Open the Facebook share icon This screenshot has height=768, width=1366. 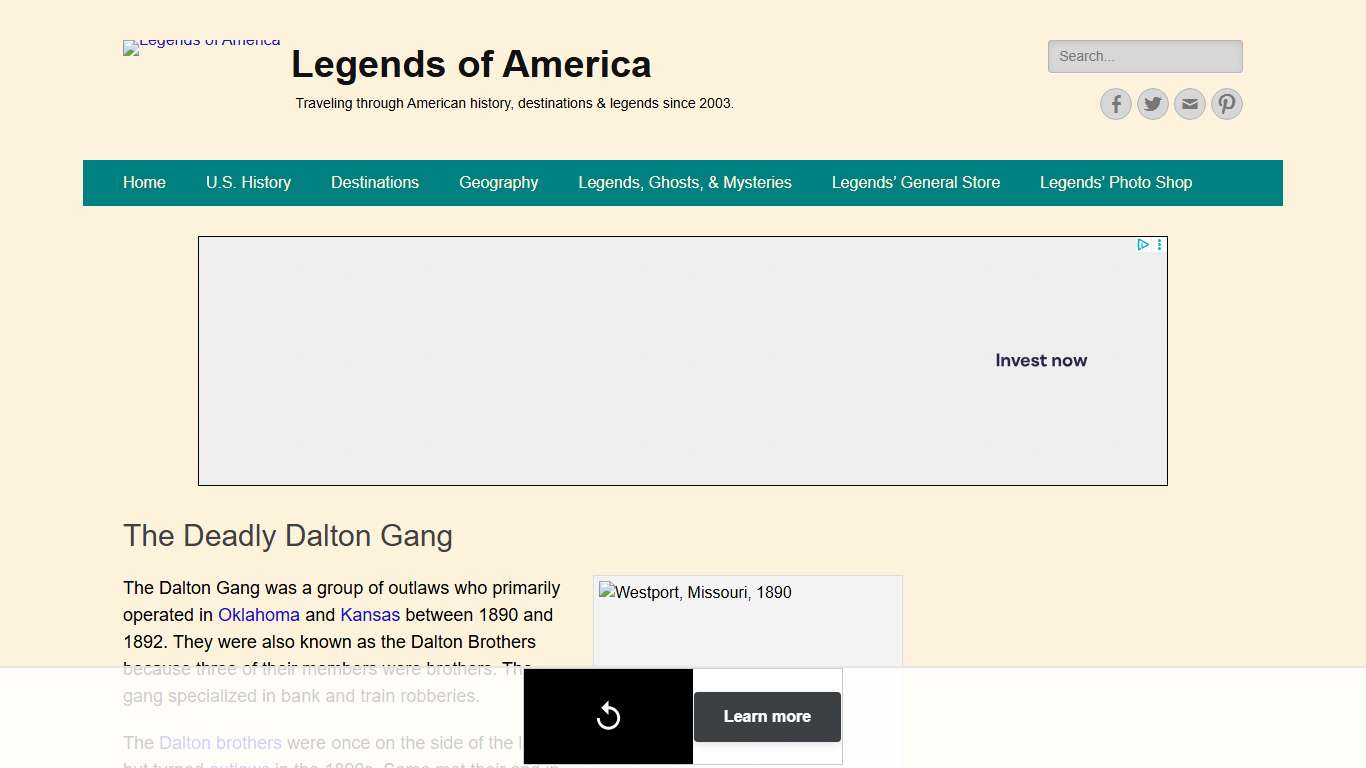1115,104
